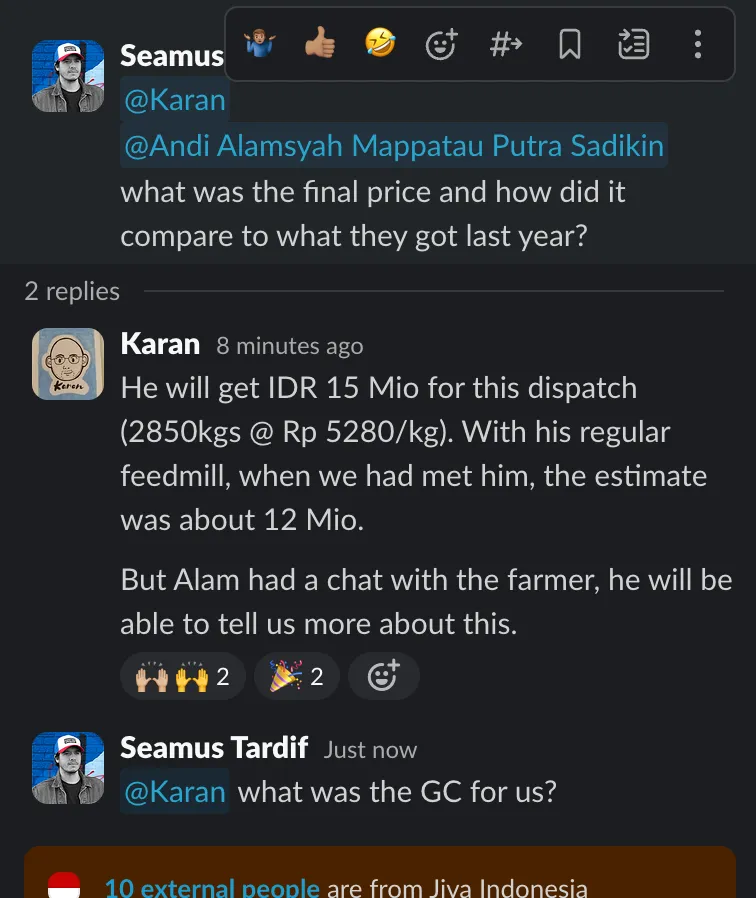The height and width of the screenshot is (898, 756).
Task: Open Karan's profile from the avatar
Action: tap(68, 364)
